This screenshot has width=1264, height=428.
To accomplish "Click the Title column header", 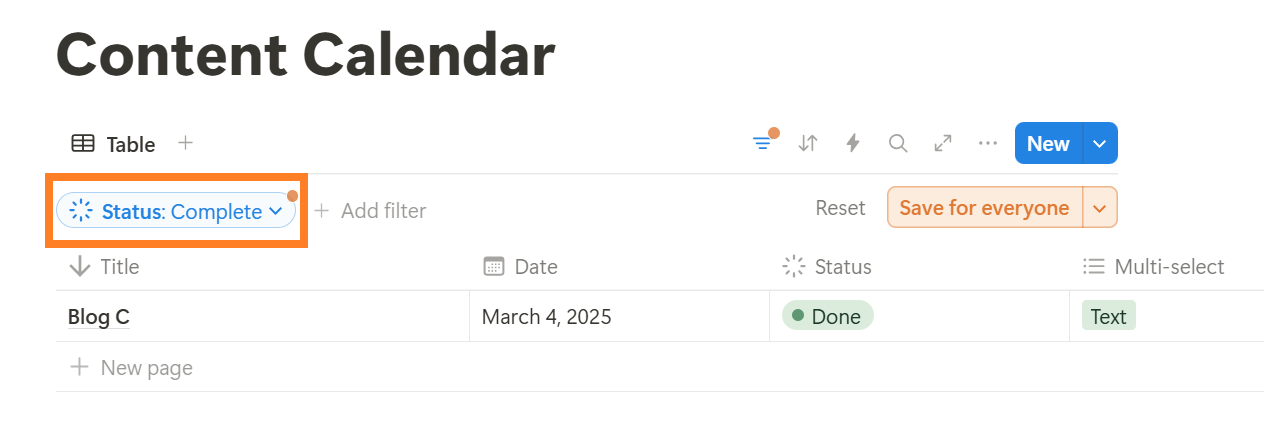I will 120,267.
